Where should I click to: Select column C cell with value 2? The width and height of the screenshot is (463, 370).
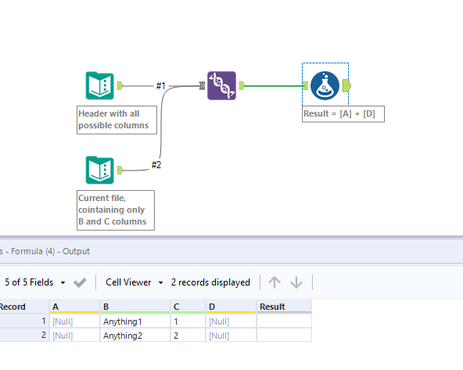(x=188, y=335)
